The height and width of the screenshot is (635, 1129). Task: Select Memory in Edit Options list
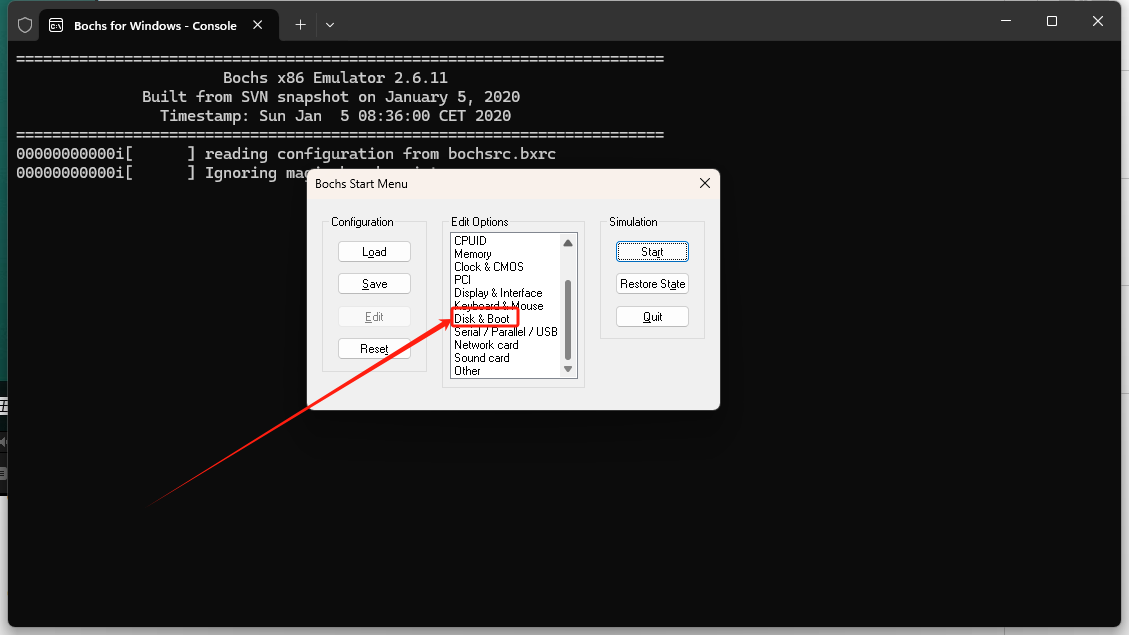point(472,253)
